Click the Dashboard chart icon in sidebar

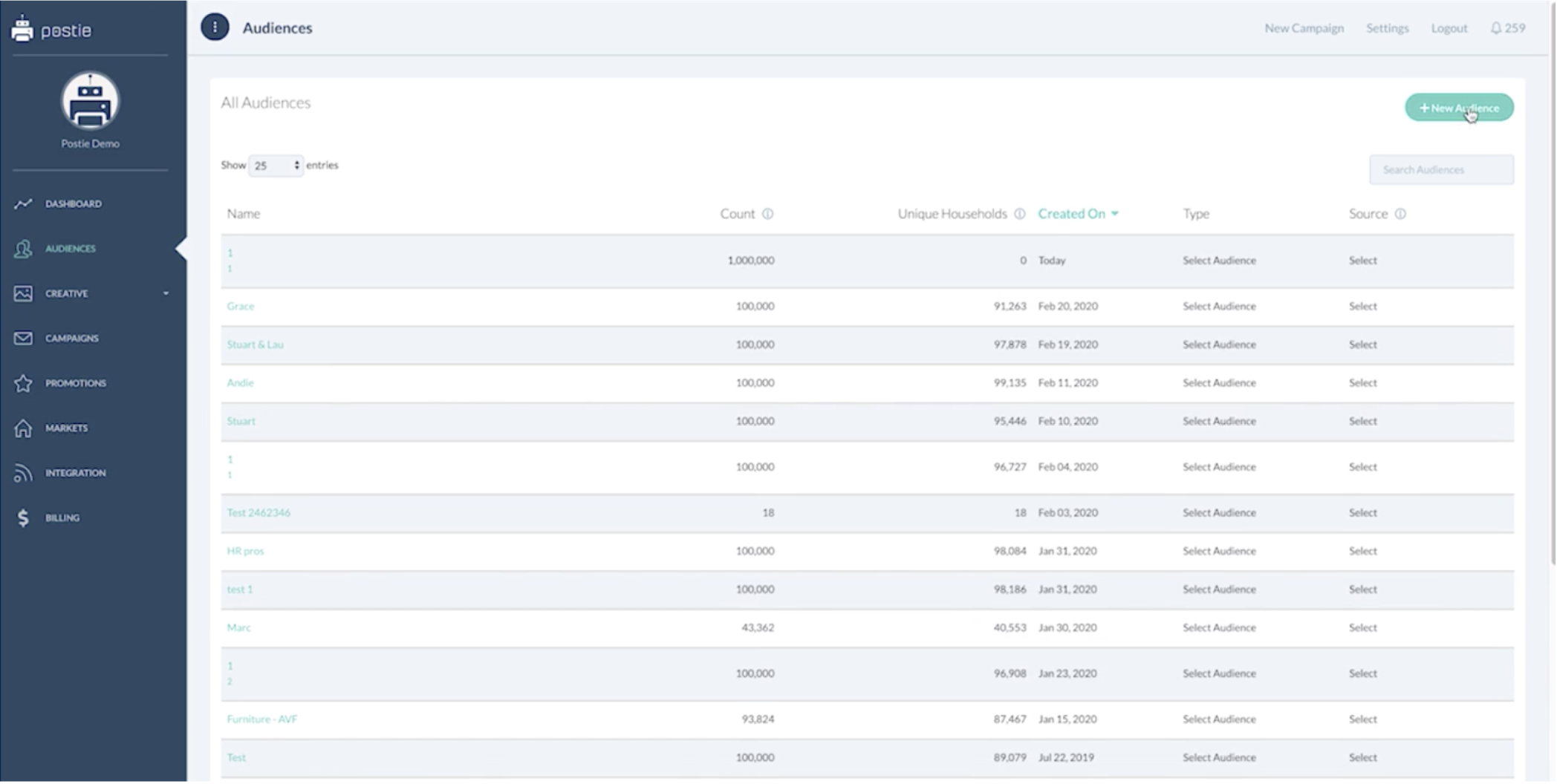[x=23, y=203]
